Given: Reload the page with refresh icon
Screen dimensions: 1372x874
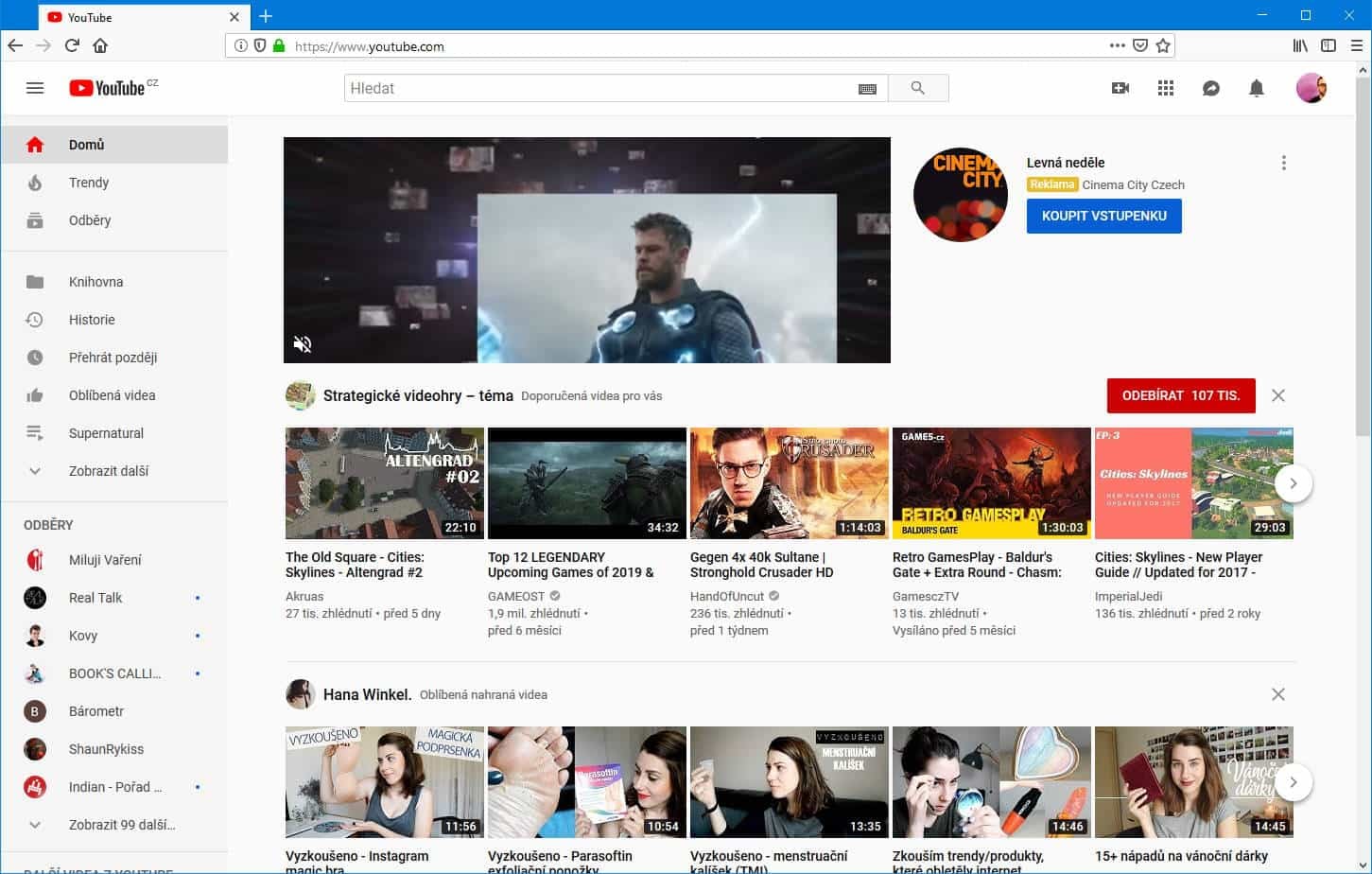Looking at the screenshot, I should click(x=72, y=45).
